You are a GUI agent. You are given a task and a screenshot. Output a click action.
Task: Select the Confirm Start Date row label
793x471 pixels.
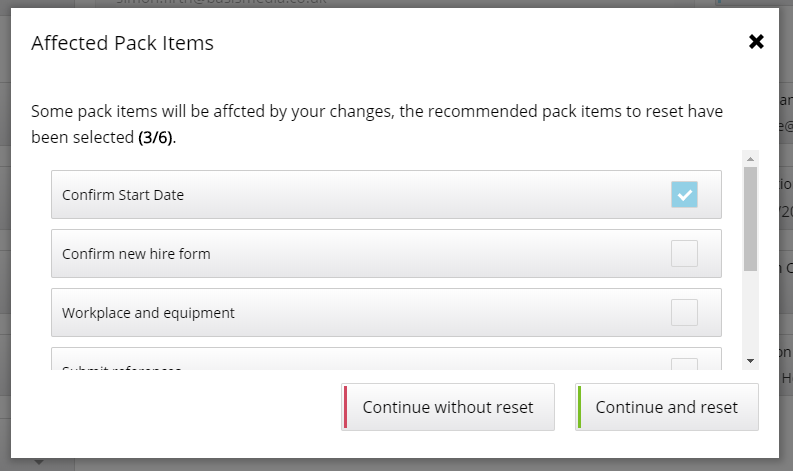pyautogui.click(x=123, y=195)
